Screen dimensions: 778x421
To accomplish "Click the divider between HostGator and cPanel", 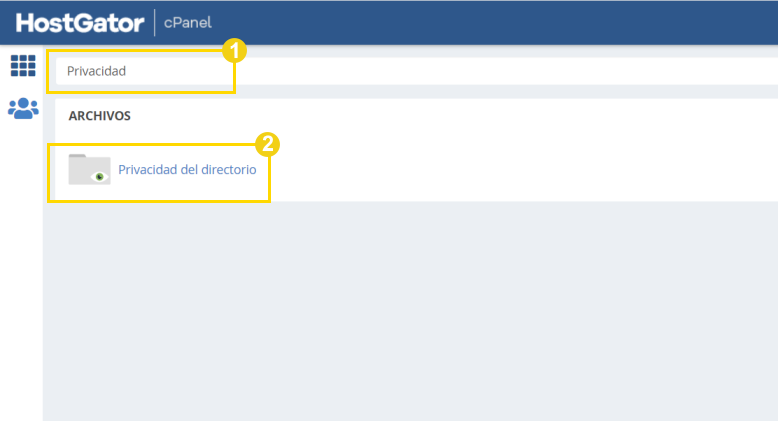I will click(154, 23).
